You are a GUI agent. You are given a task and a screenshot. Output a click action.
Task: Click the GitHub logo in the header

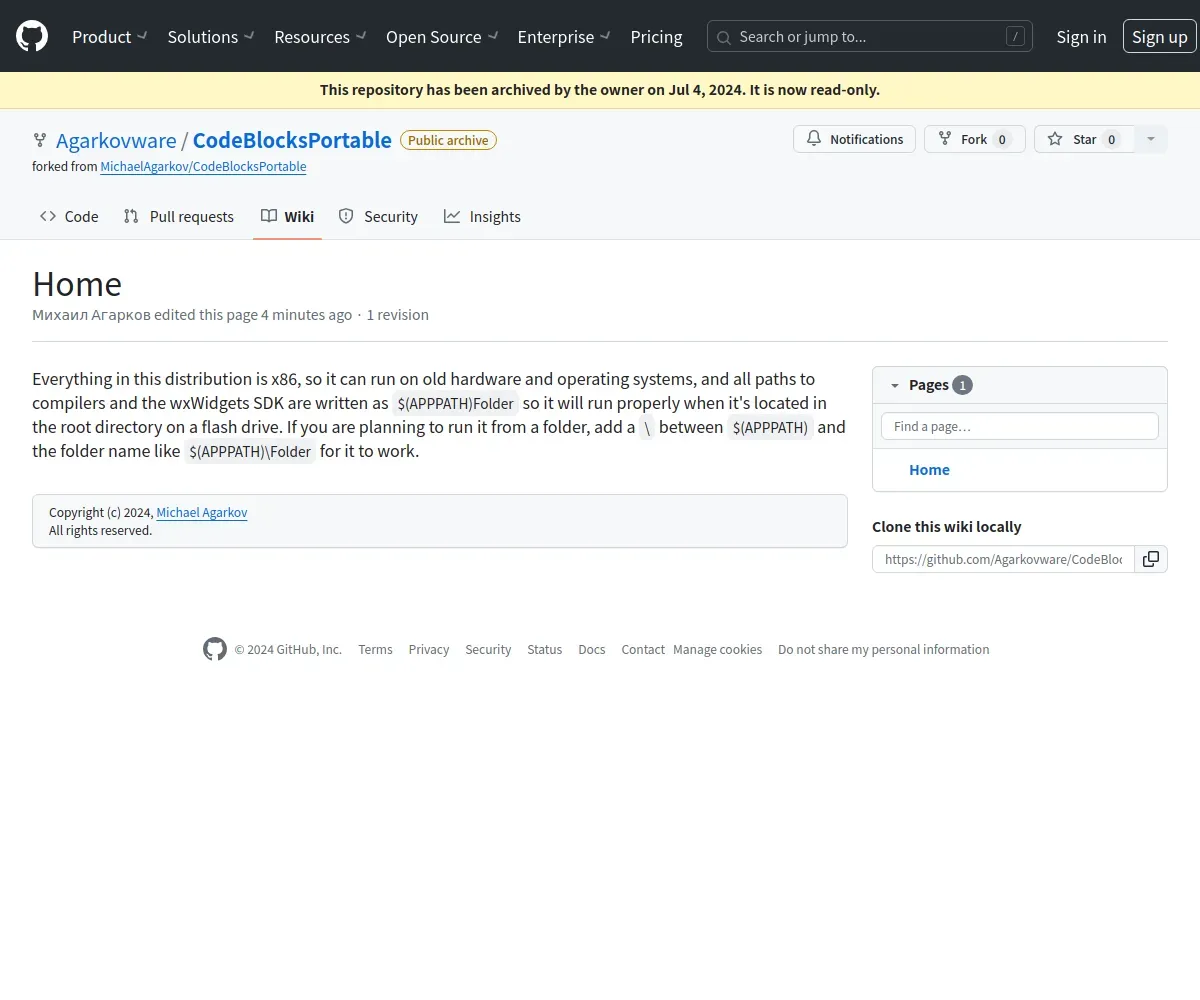tap(32, 36)
